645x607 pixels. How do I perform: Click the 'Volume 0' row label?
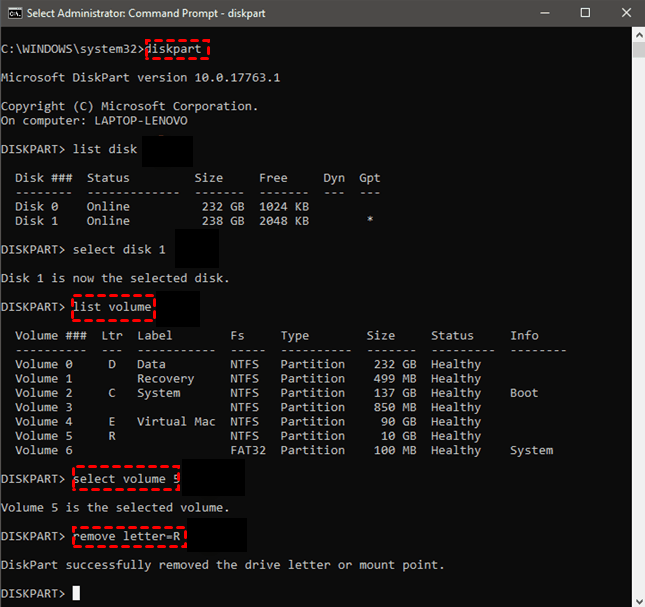(44, 364)
